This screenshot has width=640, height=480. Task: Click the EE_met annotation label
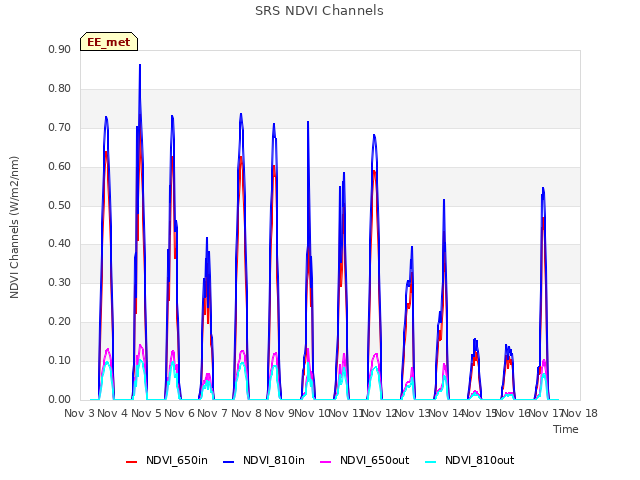[x=109, y=42]
